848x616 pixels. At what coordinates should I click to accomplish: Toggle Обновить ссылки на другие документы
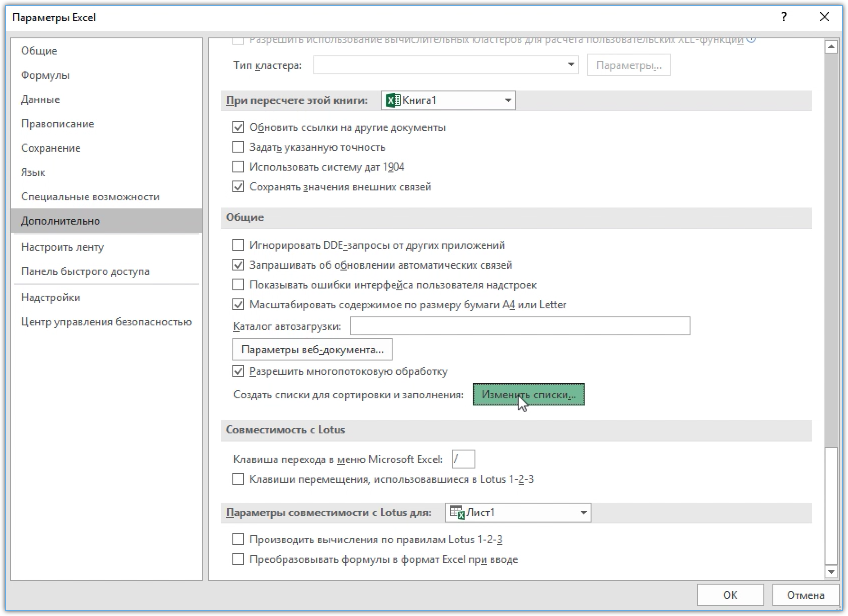point(238,127)
